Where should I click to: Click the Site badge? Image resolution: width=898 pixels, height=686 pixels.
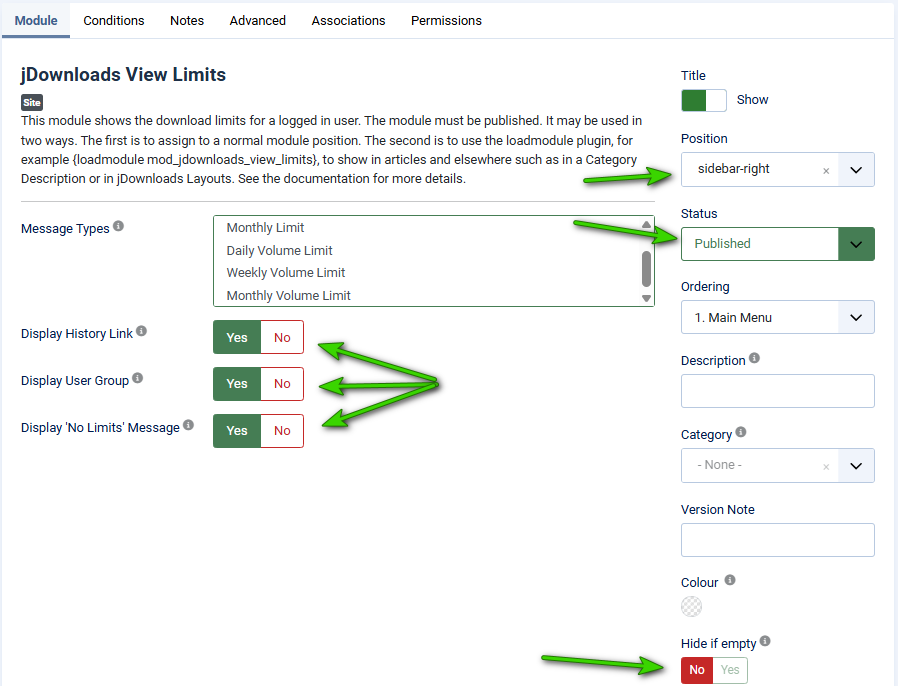(x=32, y=102)
